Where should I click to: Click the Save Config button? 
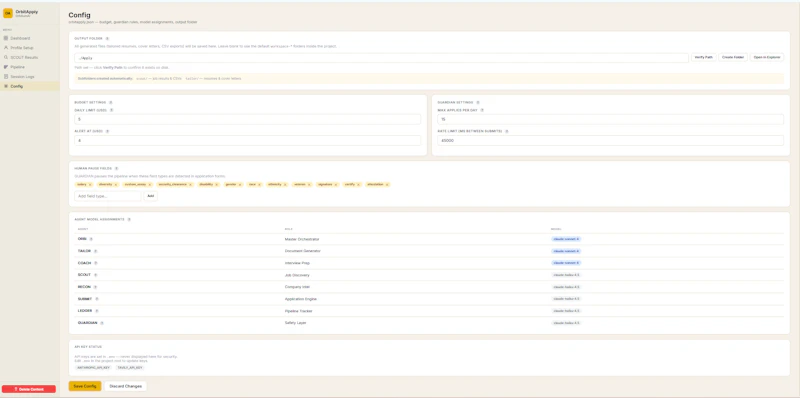pyautogui.click(x=85, y=386)
